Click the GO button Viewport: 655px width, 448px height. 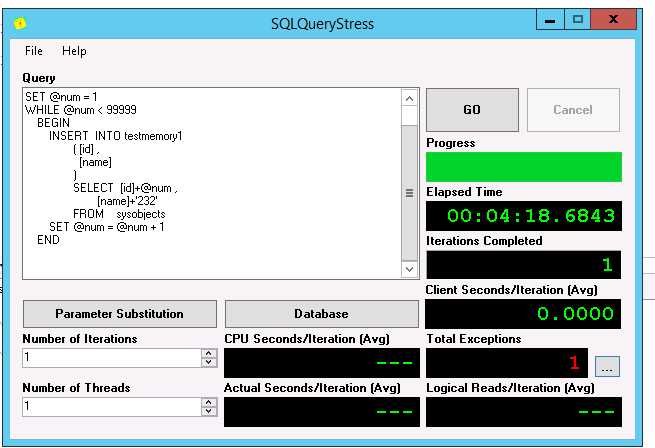(x=472, y=110)
